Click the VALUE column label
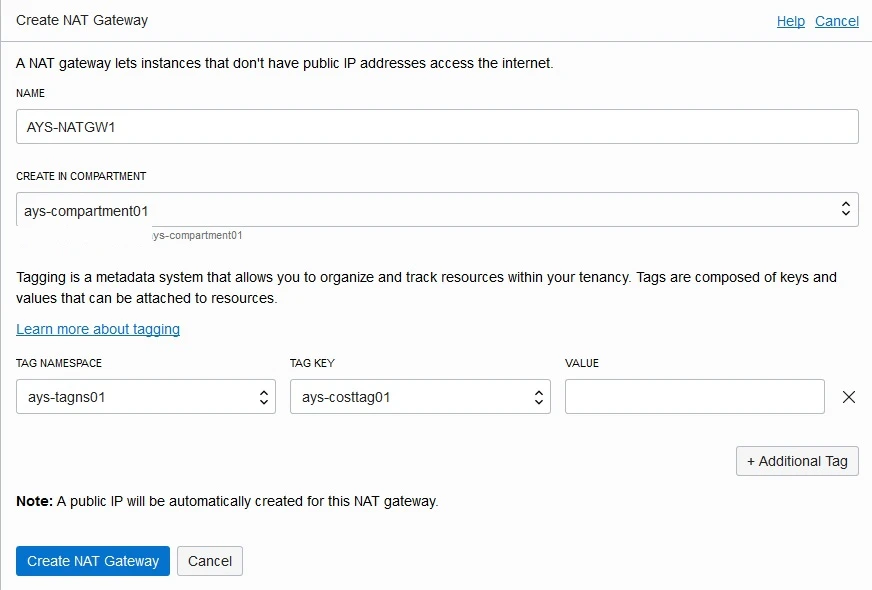The width and height of the screenshot is (872, 590). pos(582,363)
